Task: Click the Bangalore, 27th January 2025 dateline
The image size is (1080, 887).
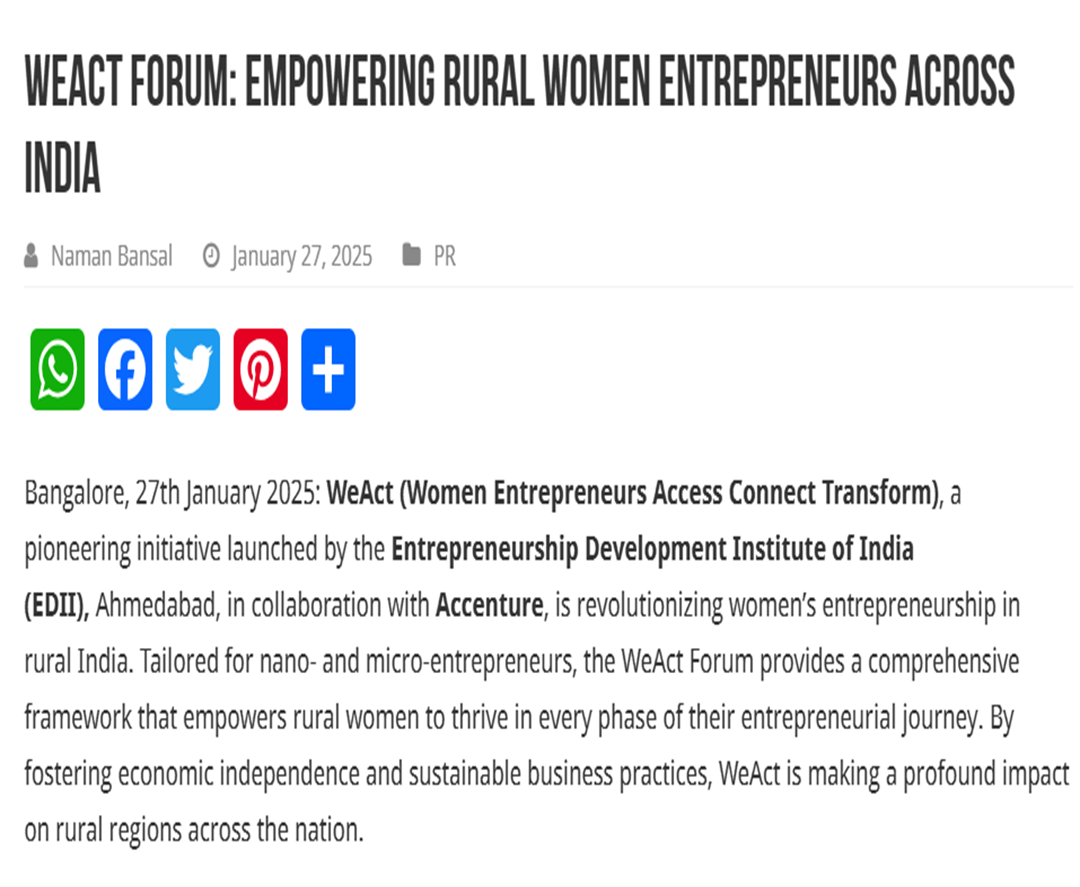Action: coord(172,494)
